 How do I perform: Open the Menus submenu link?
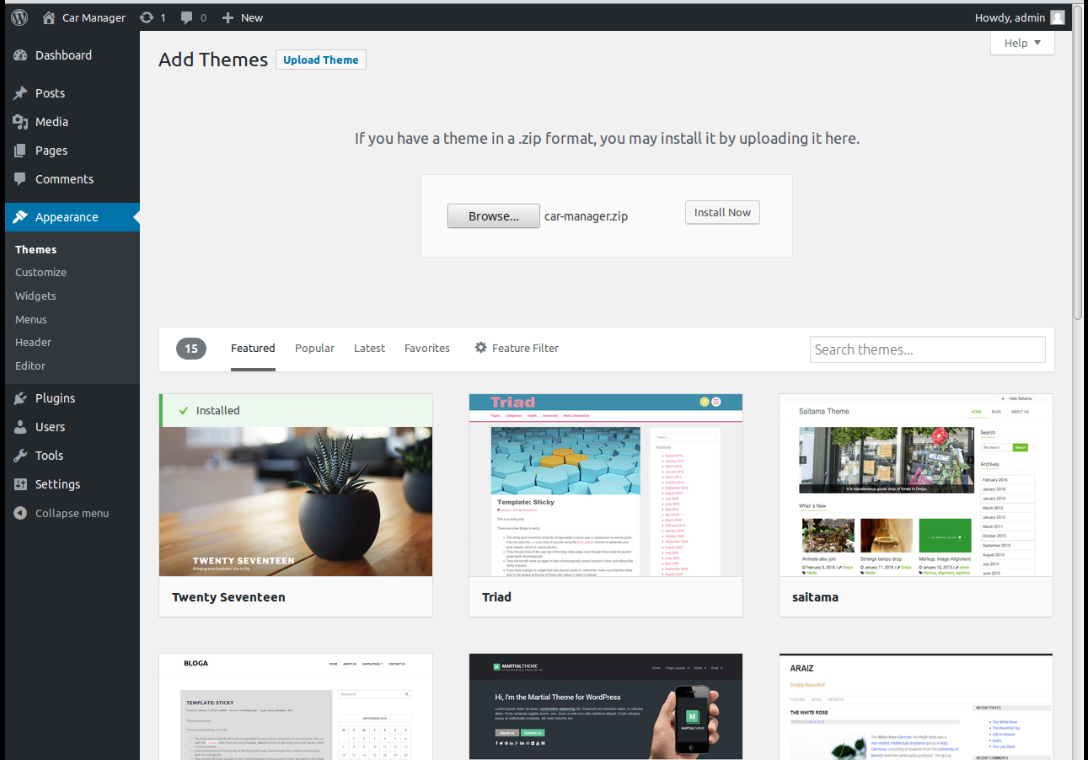(x=31, y=320)
